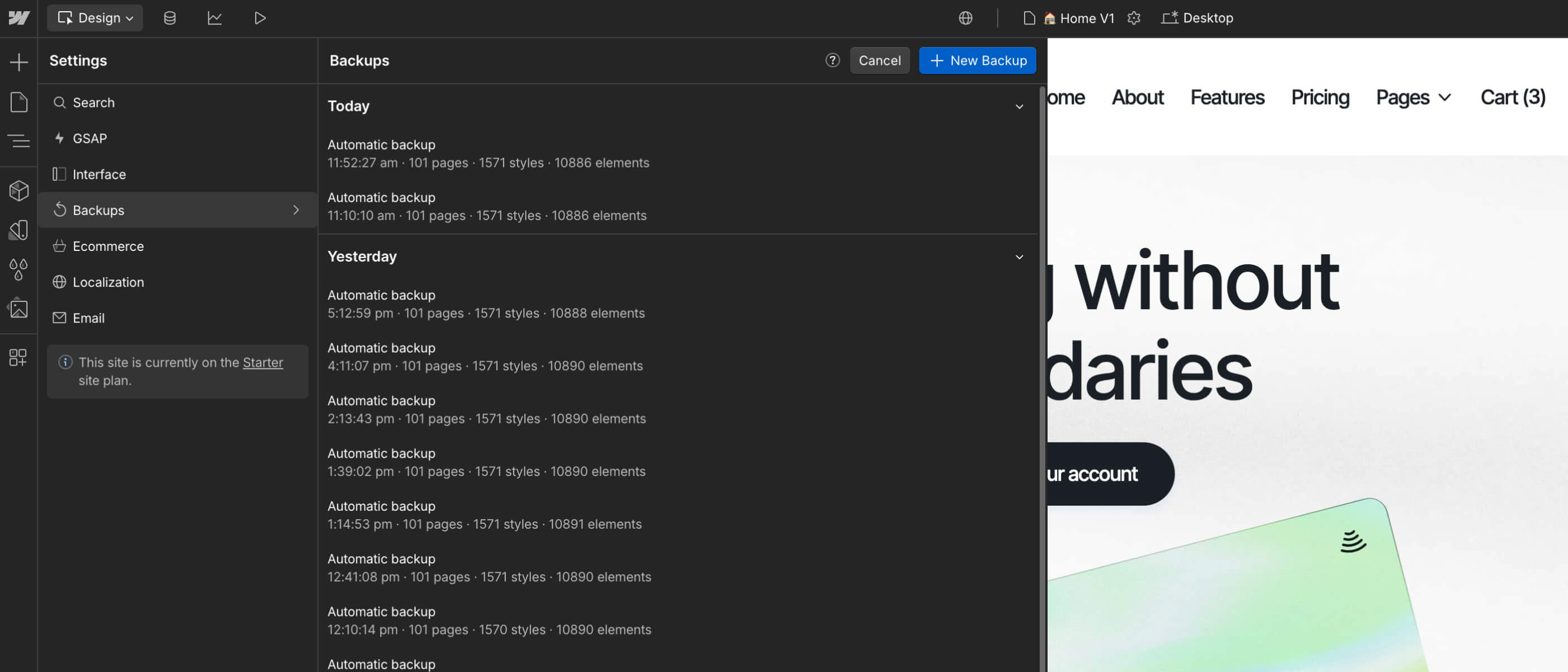Click the Backups help question icon
The image size is (1568, 672).
[x=832, y=60]
